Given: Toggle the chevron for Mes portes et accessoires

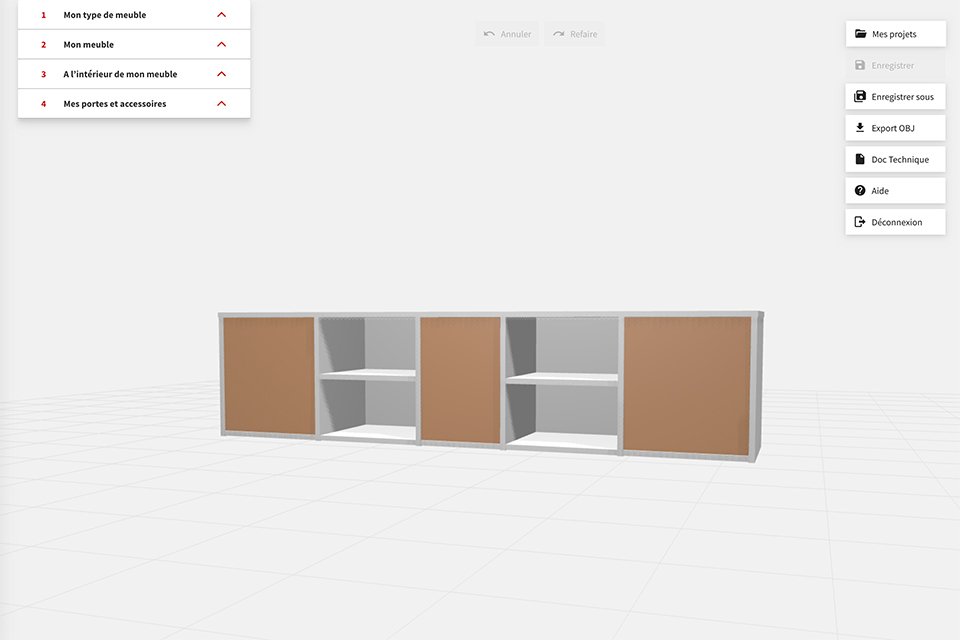Looking at the screenshot, I should click(x=222, y=104).
